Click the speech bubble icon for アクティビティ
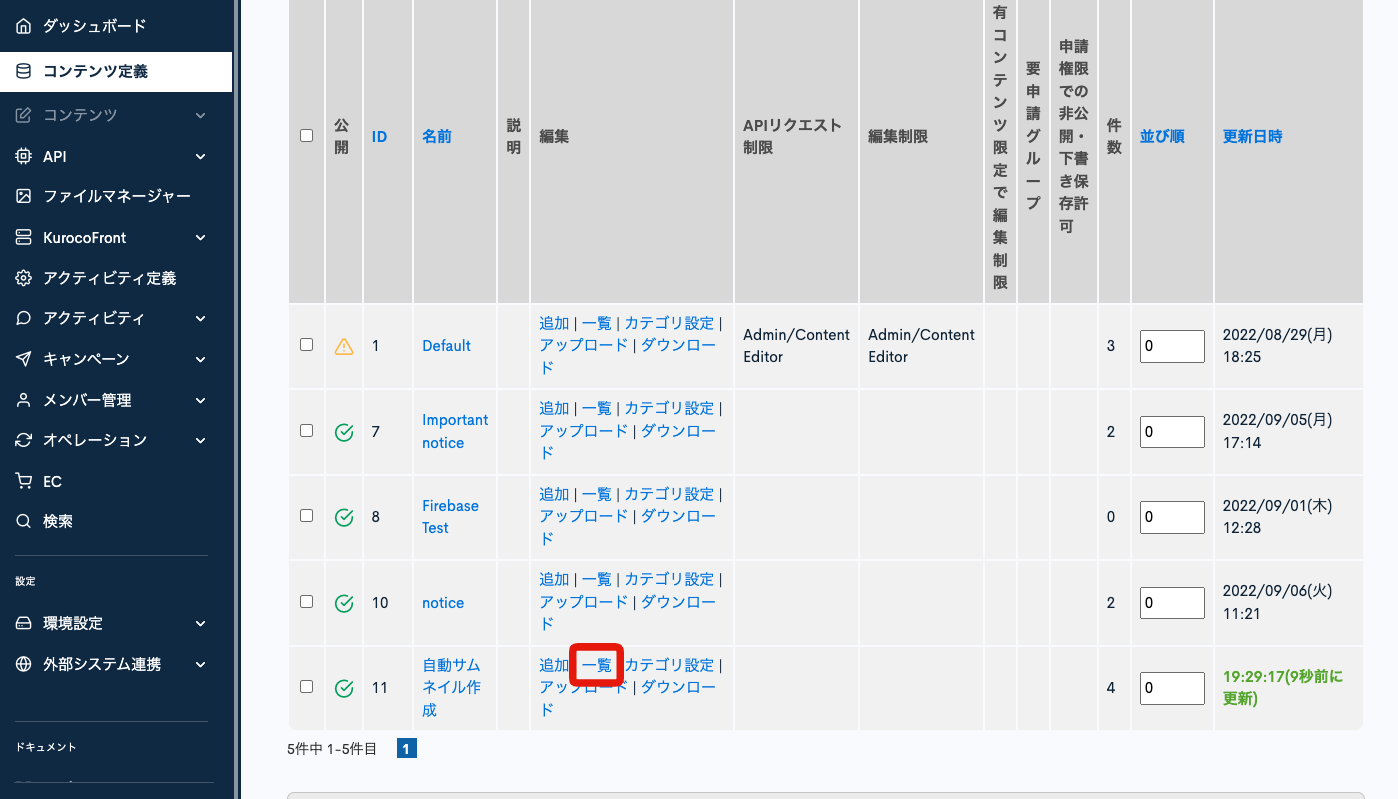This screenshot has height=799, width=1398. [x=24, y=318]
